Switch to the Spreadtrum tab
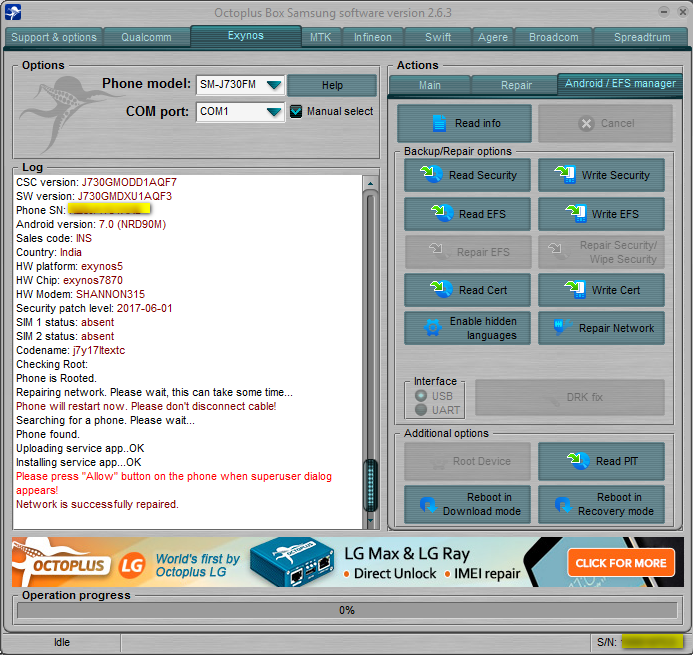 [642, 37]
